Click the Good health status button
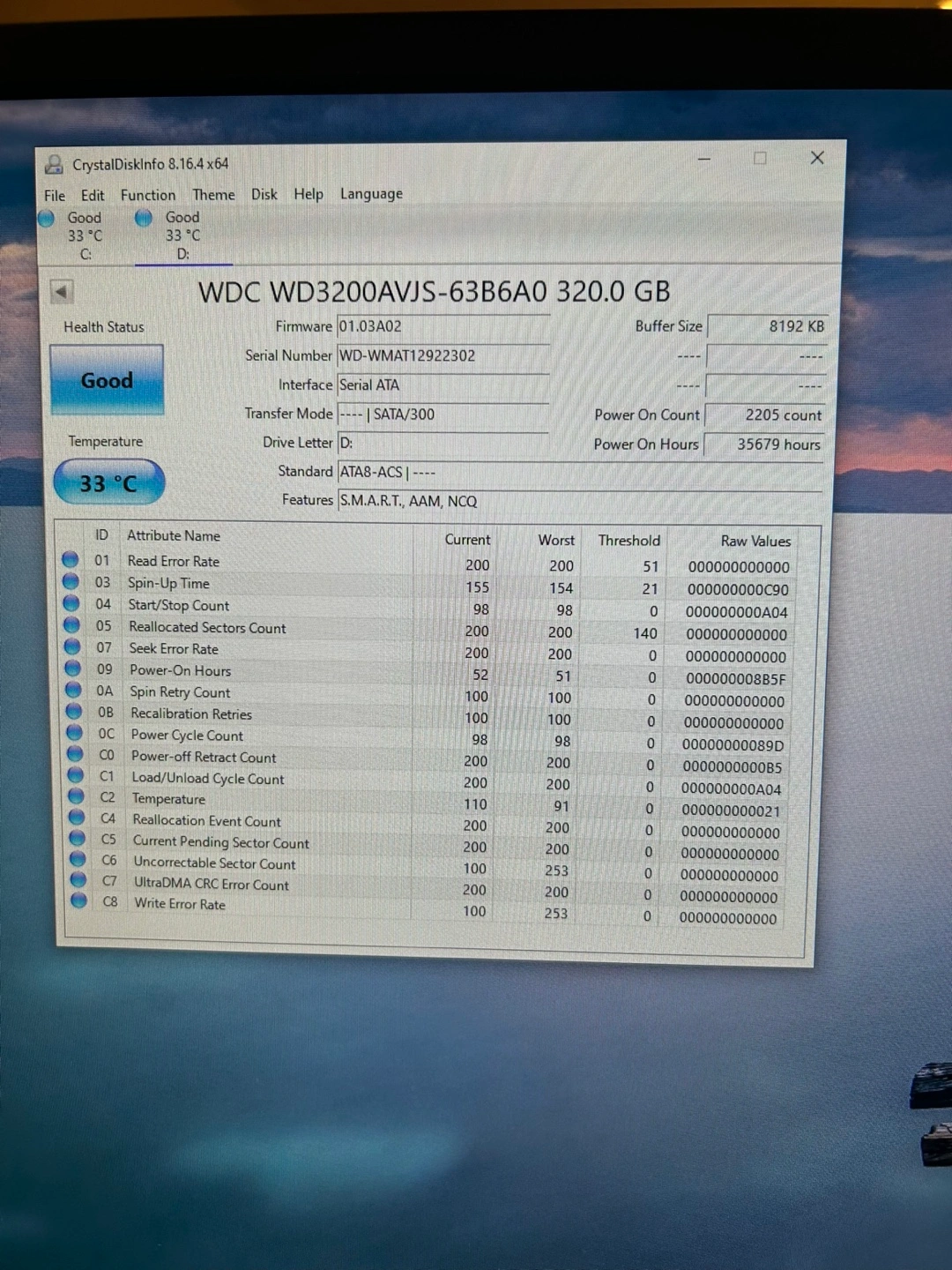This screenshot has height=1270, width=952. [107, 380]
